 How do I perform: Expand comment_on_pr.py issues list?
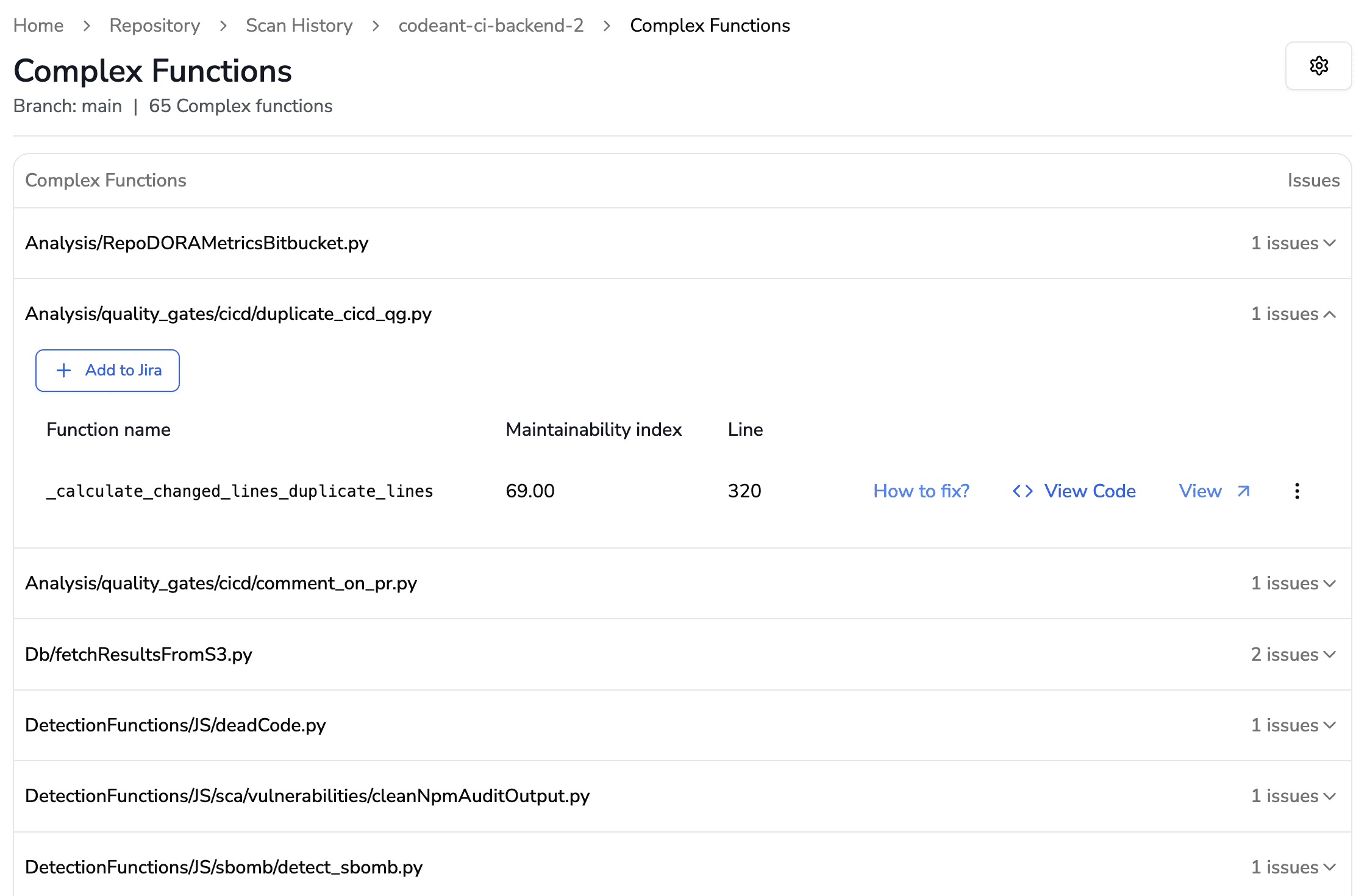pos(1330,583)
